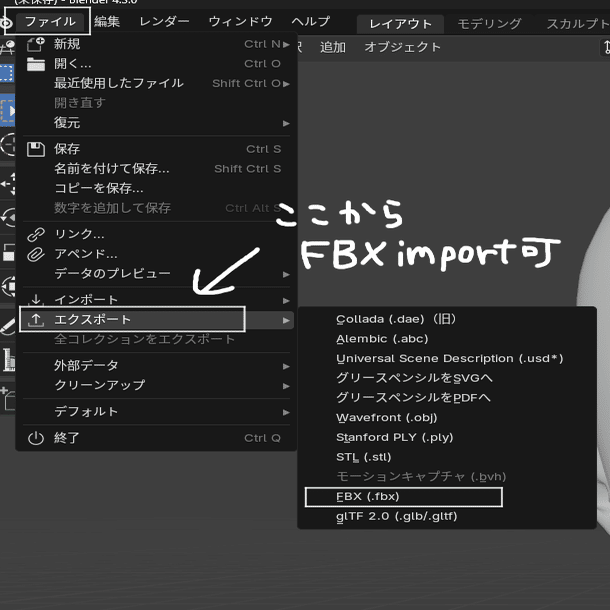
Task: Export as STL (.stl)
Action: point(447,457)
